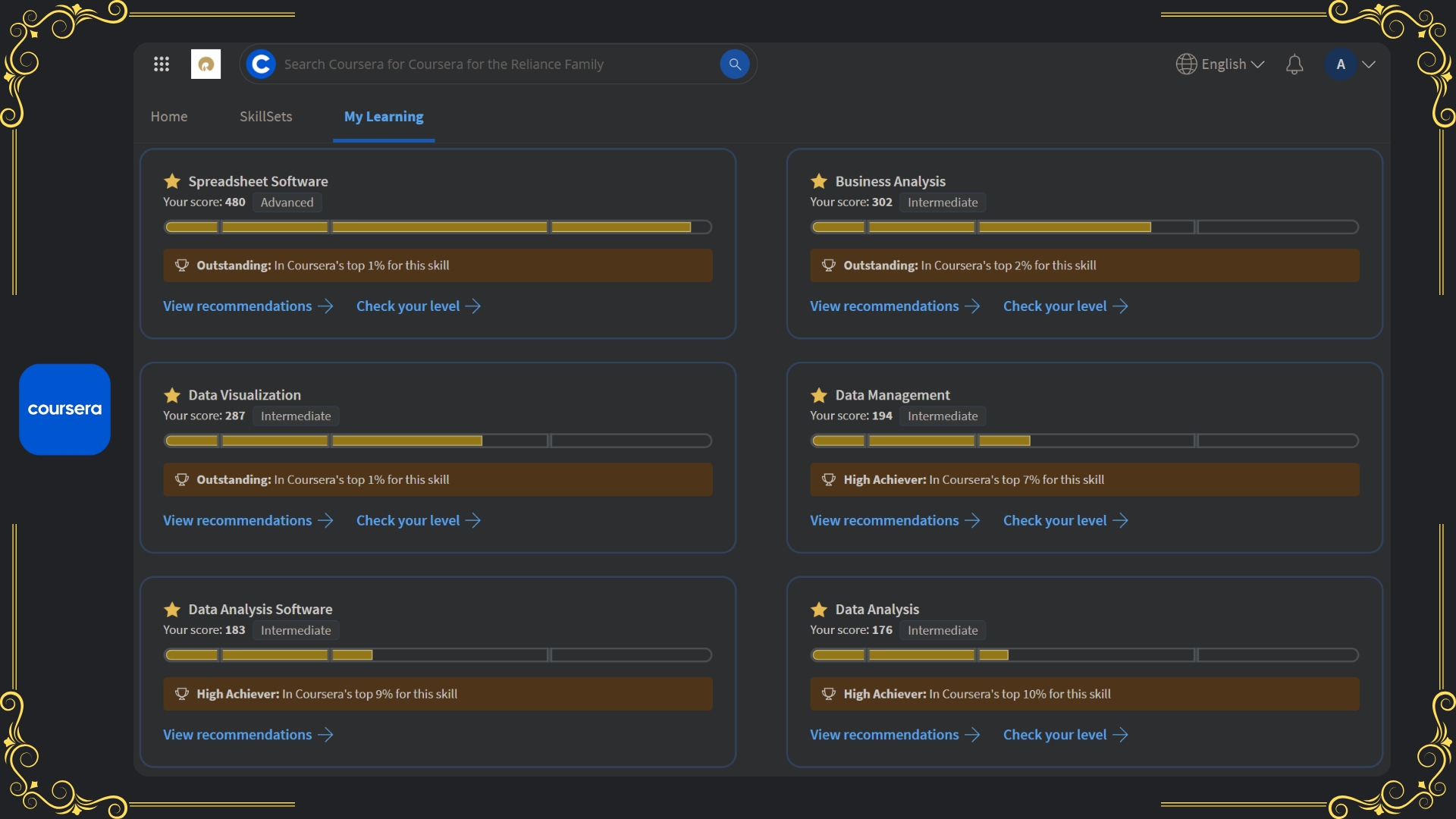
Task: Click the Spreadsheet Software card title
Action: click(258, 181)
